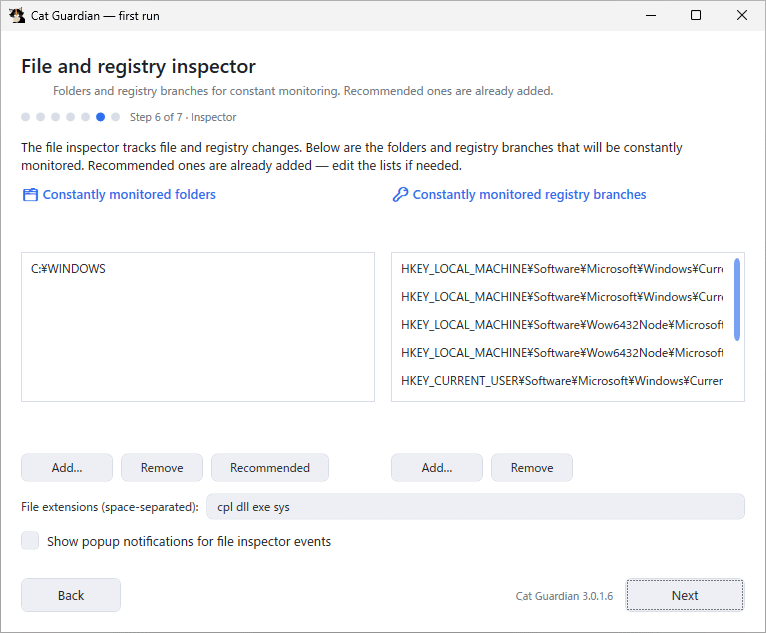Select second HKEY_LOCAL_MACHINE Wow6432Node entry
Image resolution: width=766 pixels, height=633 pixels.
coord(562,352)
